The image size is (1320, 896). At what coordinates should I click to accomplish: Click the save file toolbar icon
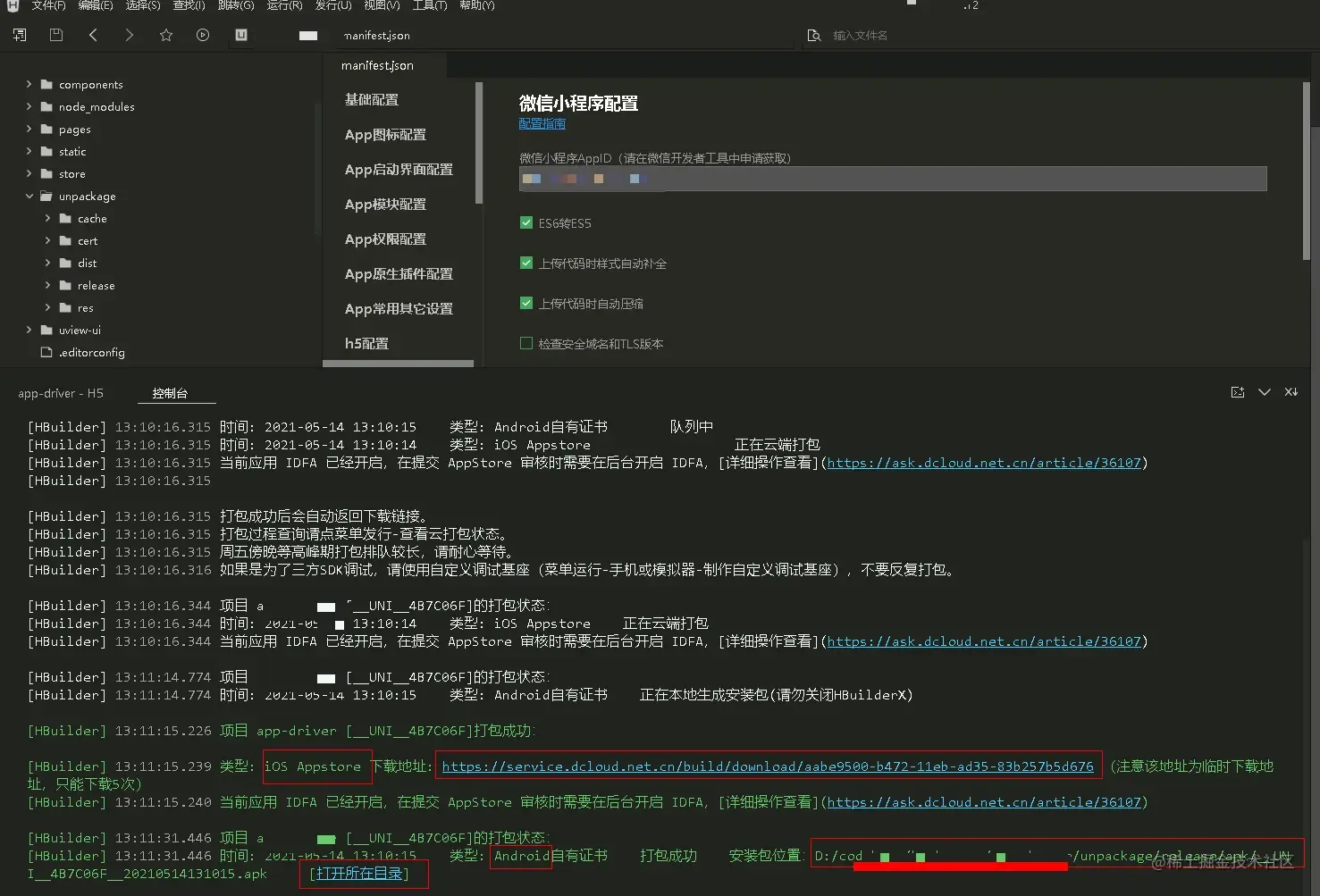pyautogui.click(x=55, y=35)
